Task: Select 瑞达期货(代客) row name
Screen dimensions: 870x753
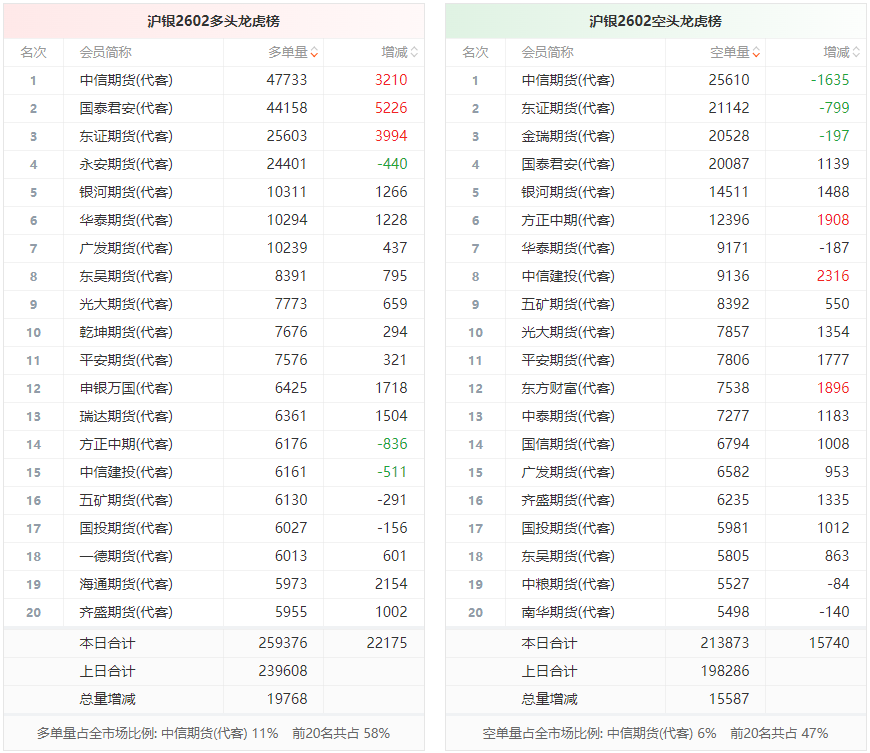Action: (x=126, y=416)
